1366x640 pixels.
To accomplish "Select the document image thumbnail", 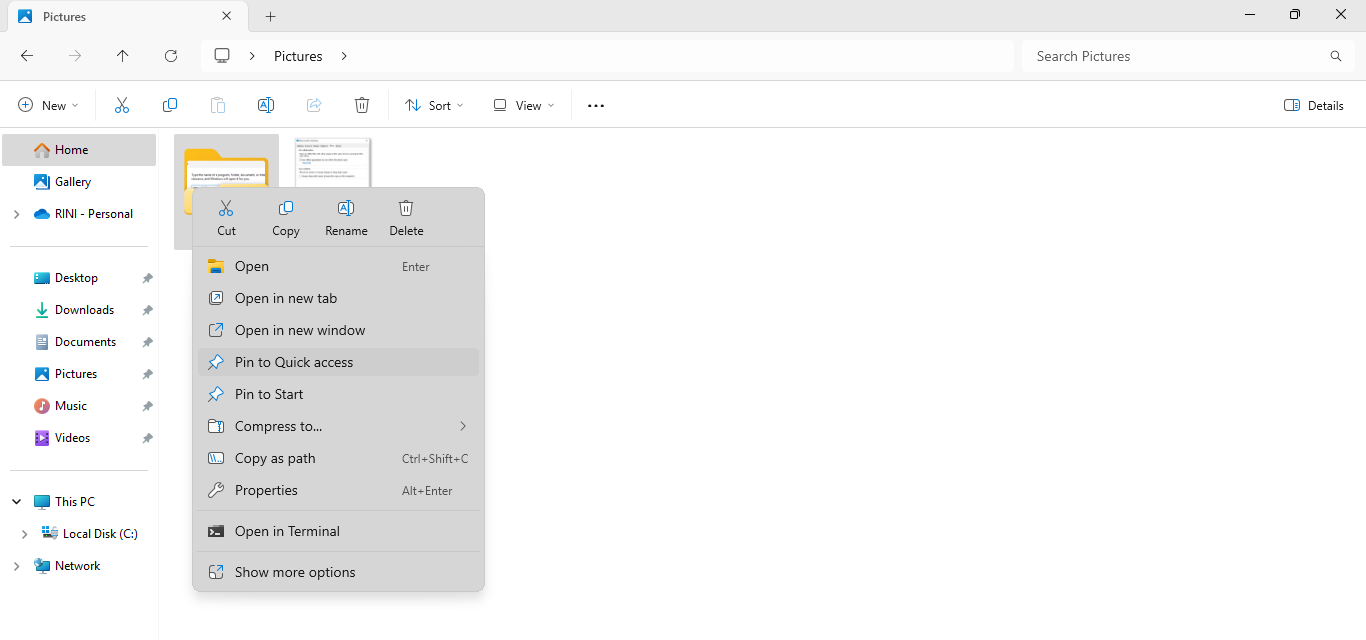I will tap(333, 162).
